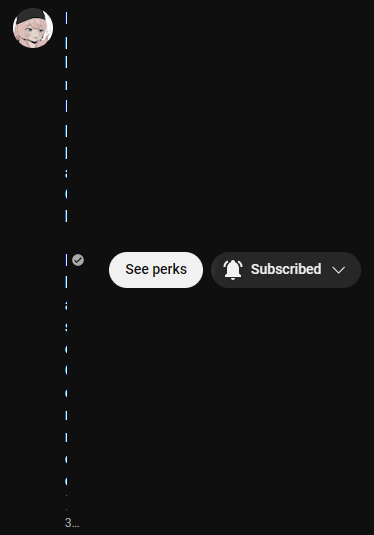The height and width of the screenshot is (535, 374).
Task: Expand the Subscribed dropdown chevron
Action: pos(339,270)
